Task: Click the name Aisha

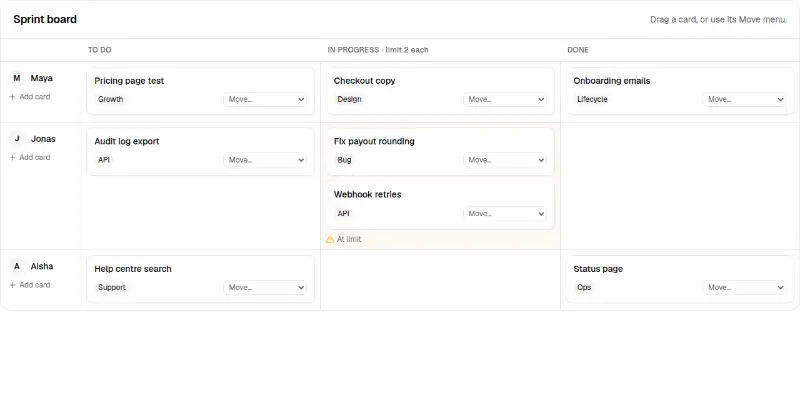Action: coord(42,266)
